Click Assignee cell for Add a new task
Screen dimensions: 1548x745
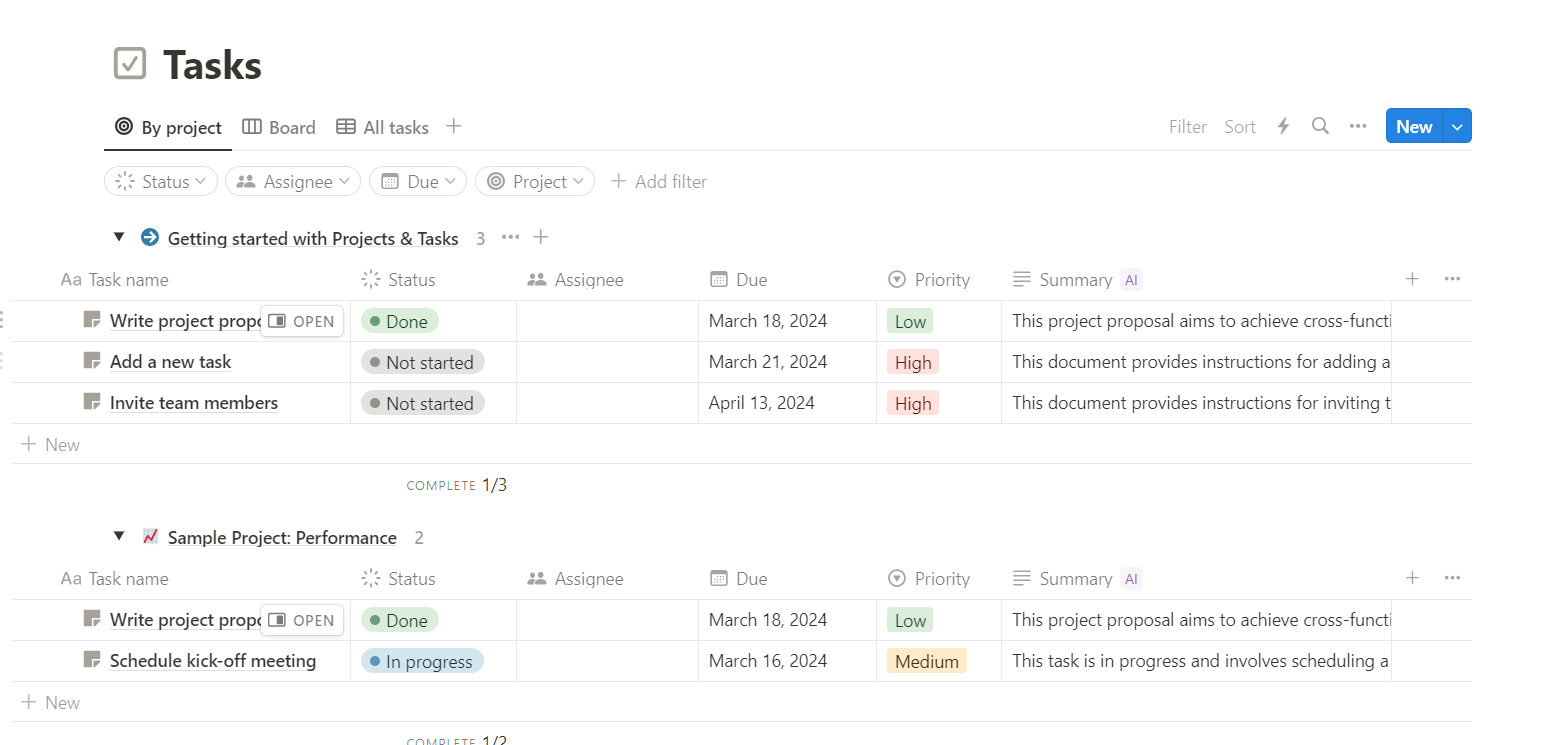(607, 362)
